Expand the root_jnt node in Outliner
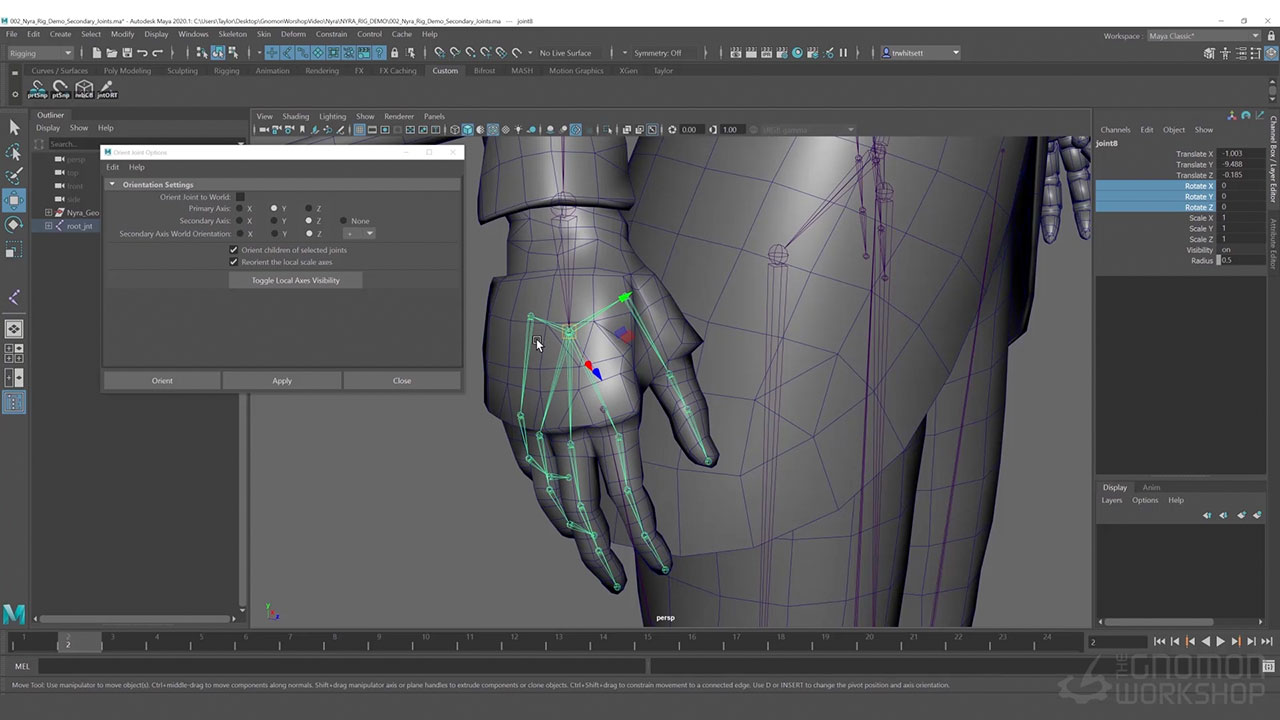The width and height of the screenshot is (1280, 720). click(x=48, y=226)
